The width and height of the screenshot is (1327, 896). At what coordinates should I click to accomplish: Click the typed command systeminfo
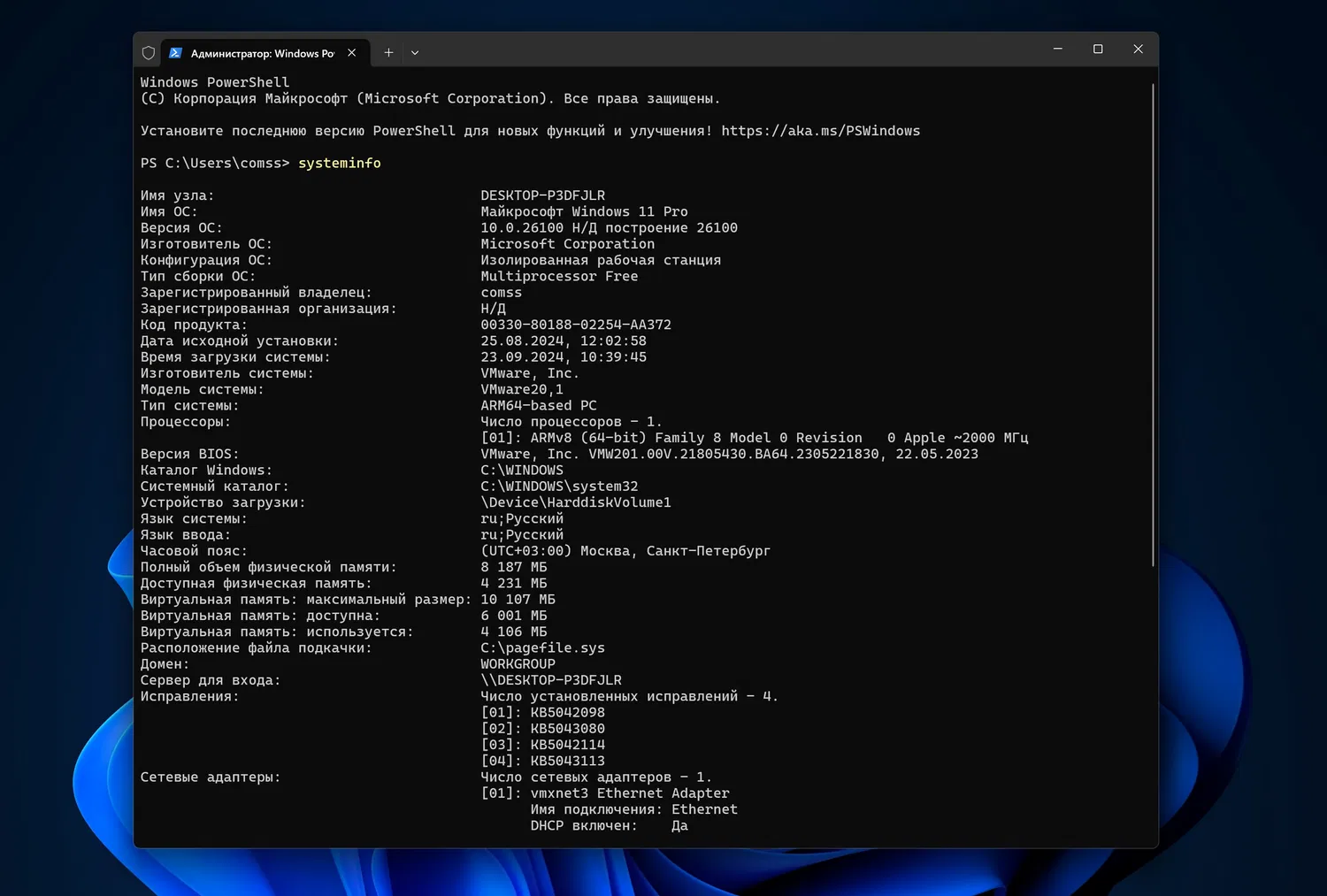tap(340, 164)
